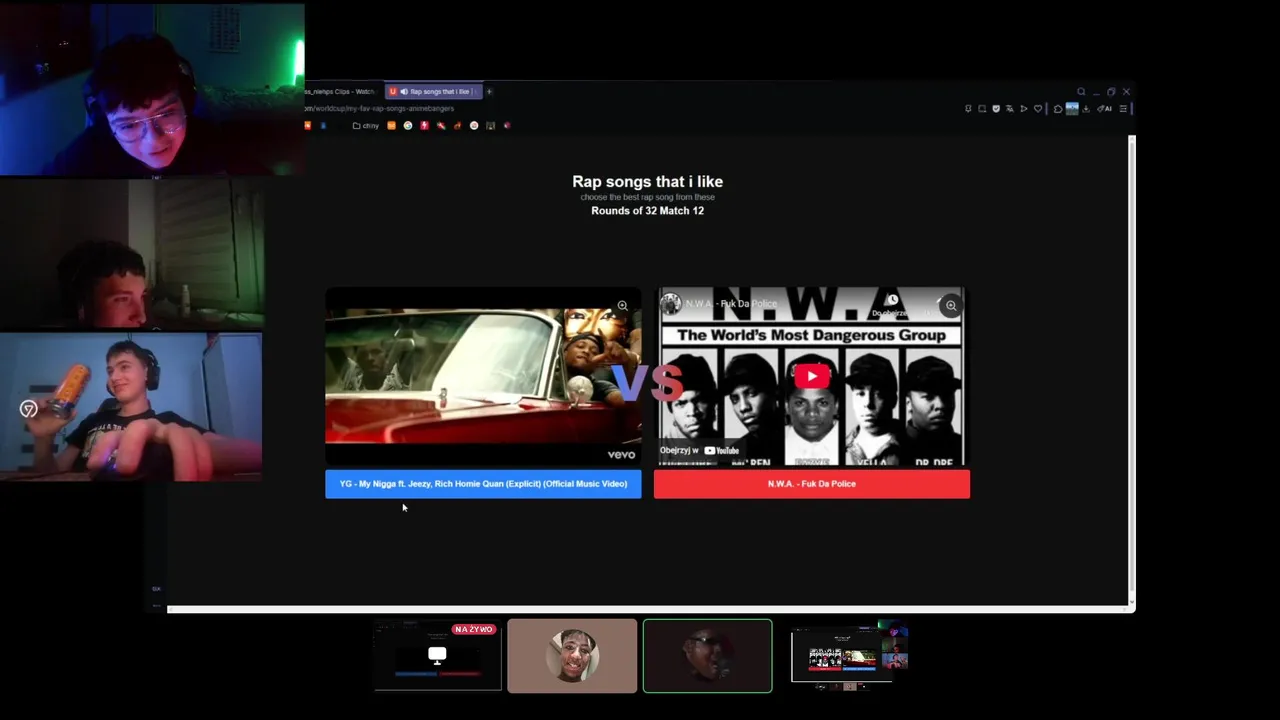Open the AI assistant toolbar button
Screen dimensions: 1280x720
(1104, 108)
